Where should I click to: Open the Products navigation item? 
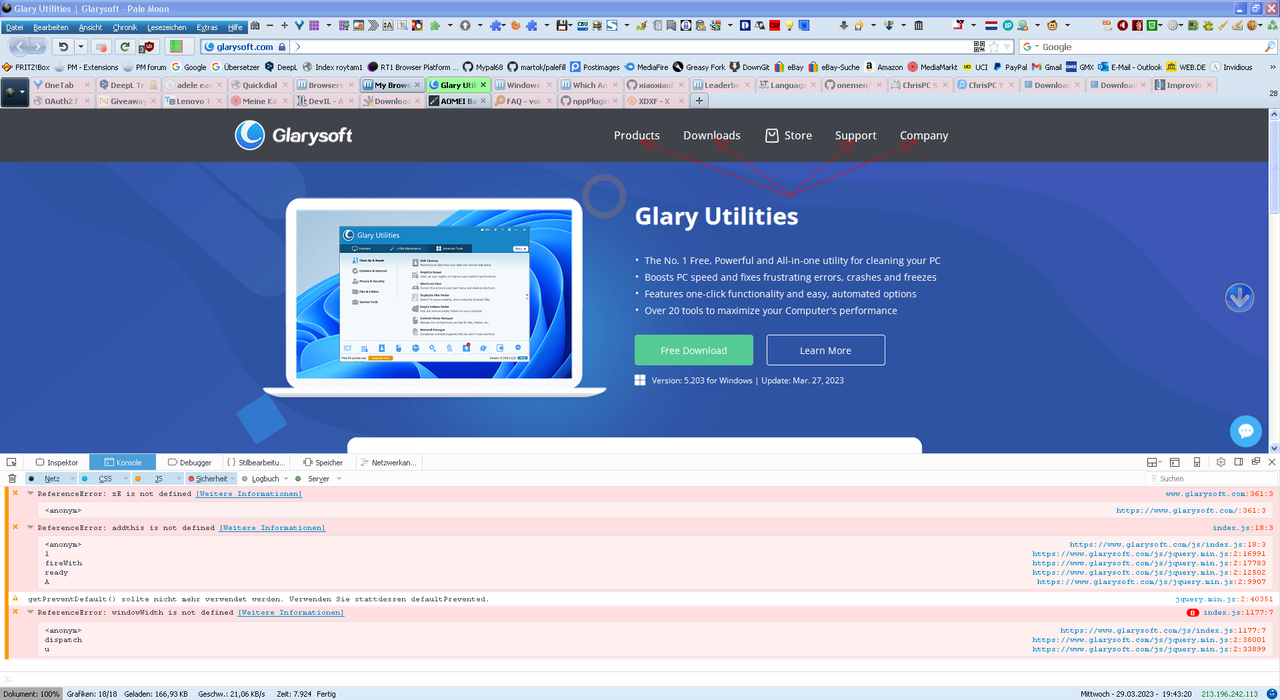click(x=637, y=136)
